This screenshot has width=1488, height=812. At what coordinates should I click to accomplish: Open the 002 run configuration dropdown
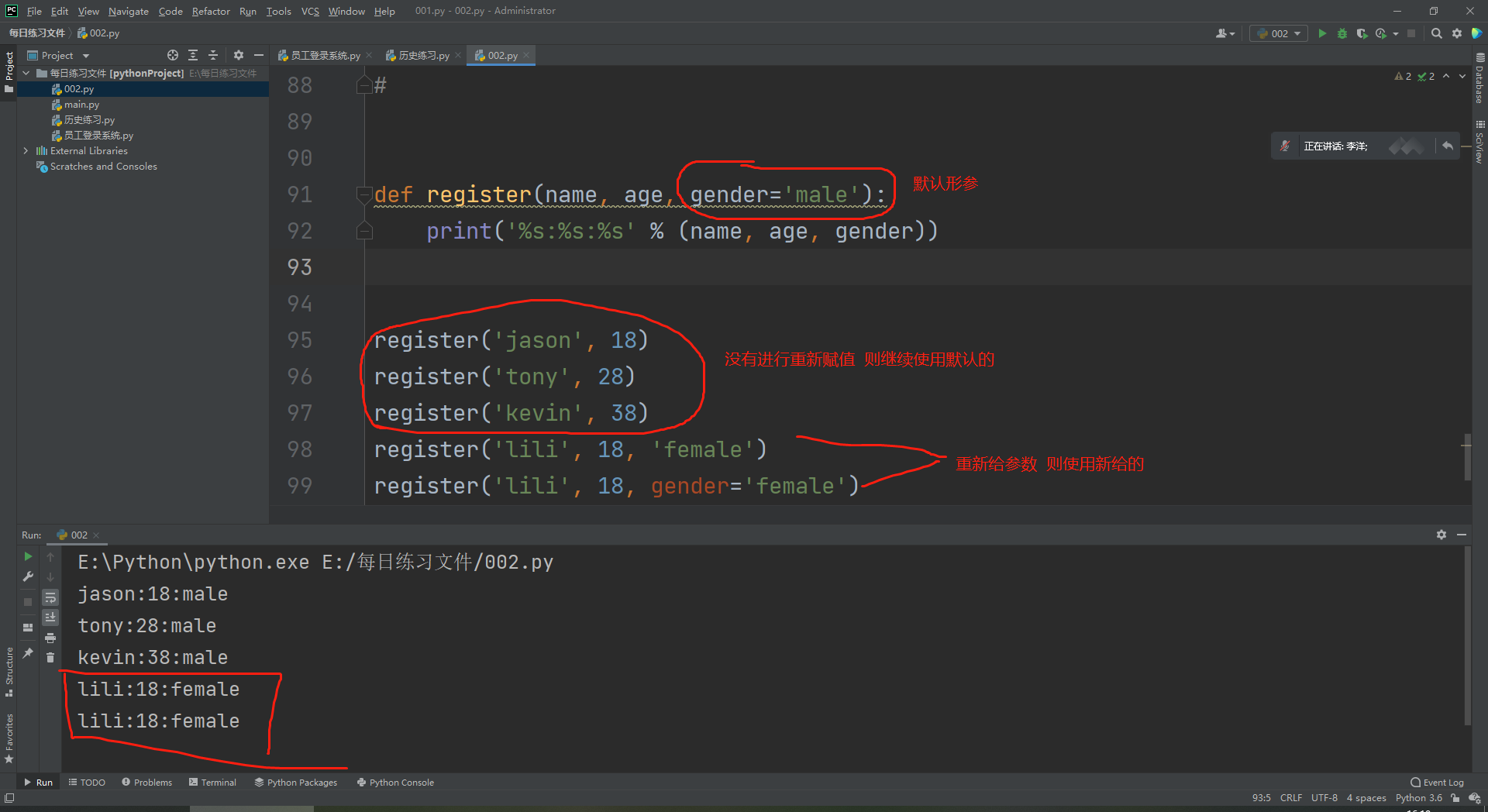coord(1279,33)
